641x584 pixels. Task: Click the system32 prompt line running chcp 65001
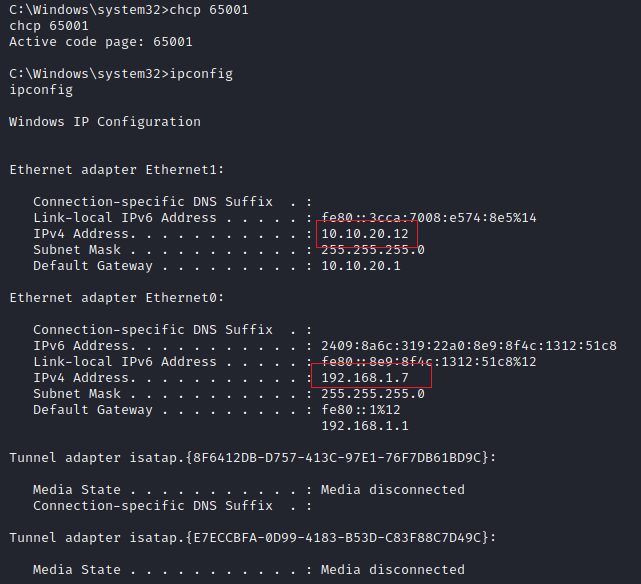pyautogui.click(x=129, y=10)
